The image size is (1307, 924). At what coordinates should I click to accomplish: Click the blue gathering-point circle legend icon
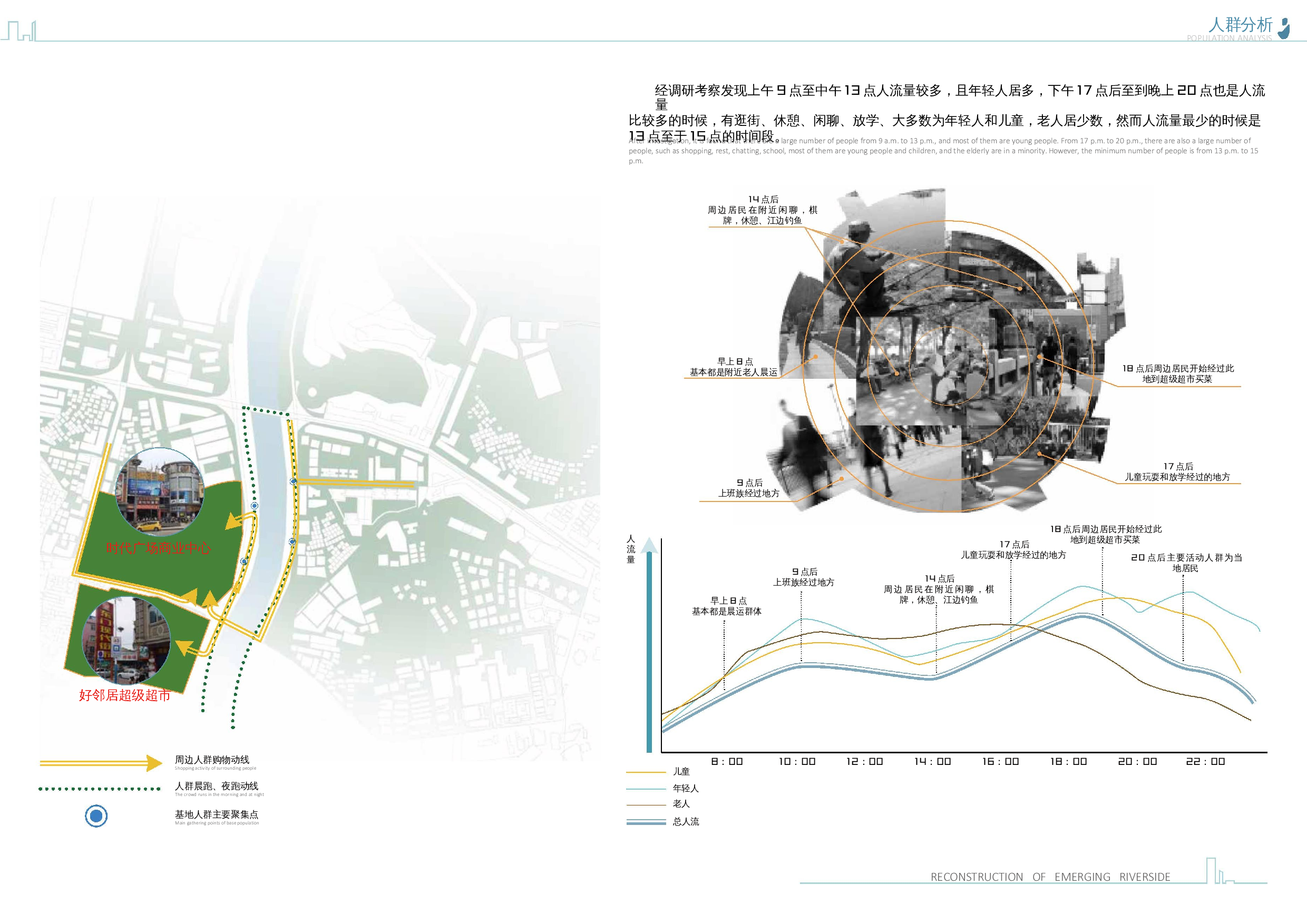point(96,816)
